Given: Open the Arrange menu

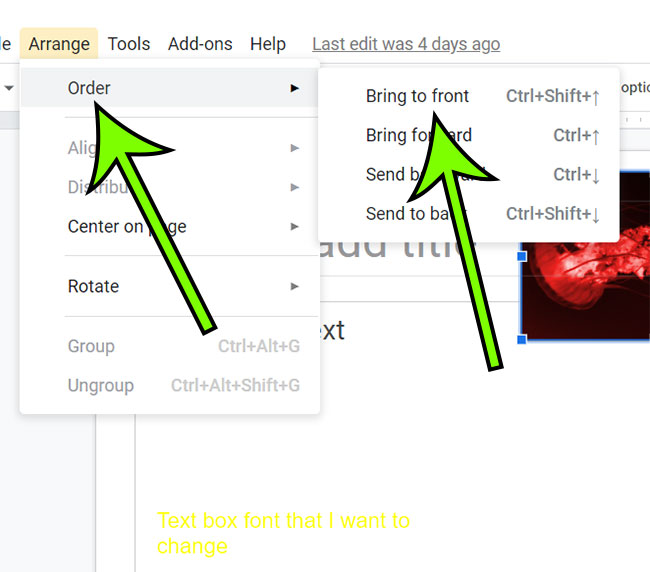Looking at the screenshot, I should click(59, 44).
